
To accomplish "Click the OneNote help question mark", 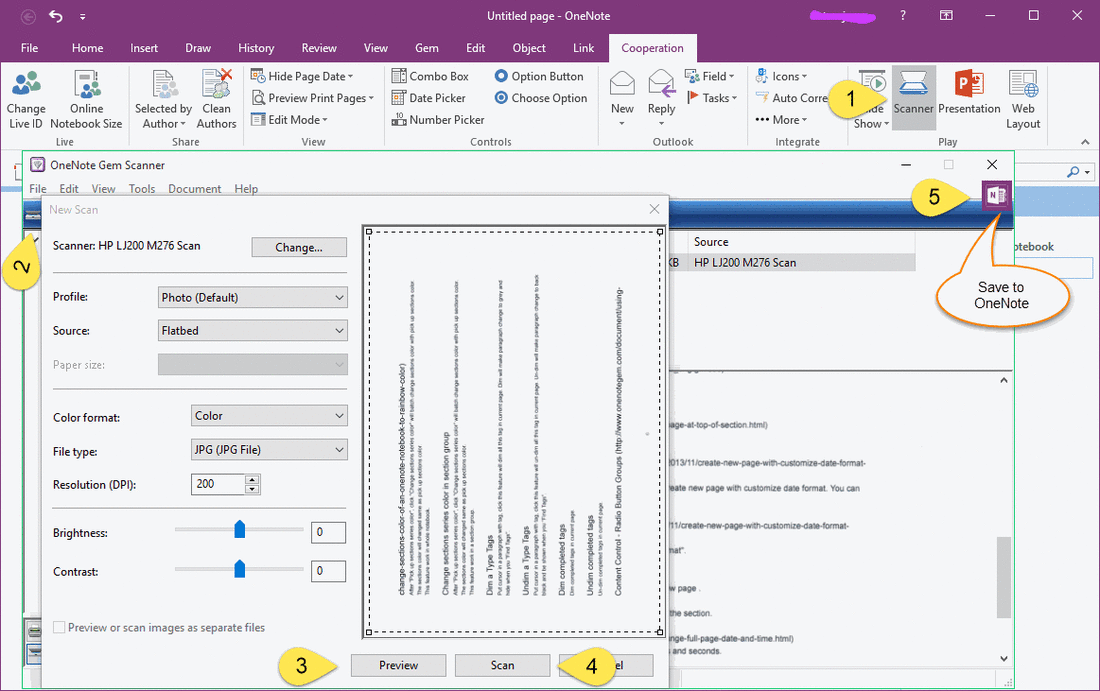I will [x=903, y=15].
